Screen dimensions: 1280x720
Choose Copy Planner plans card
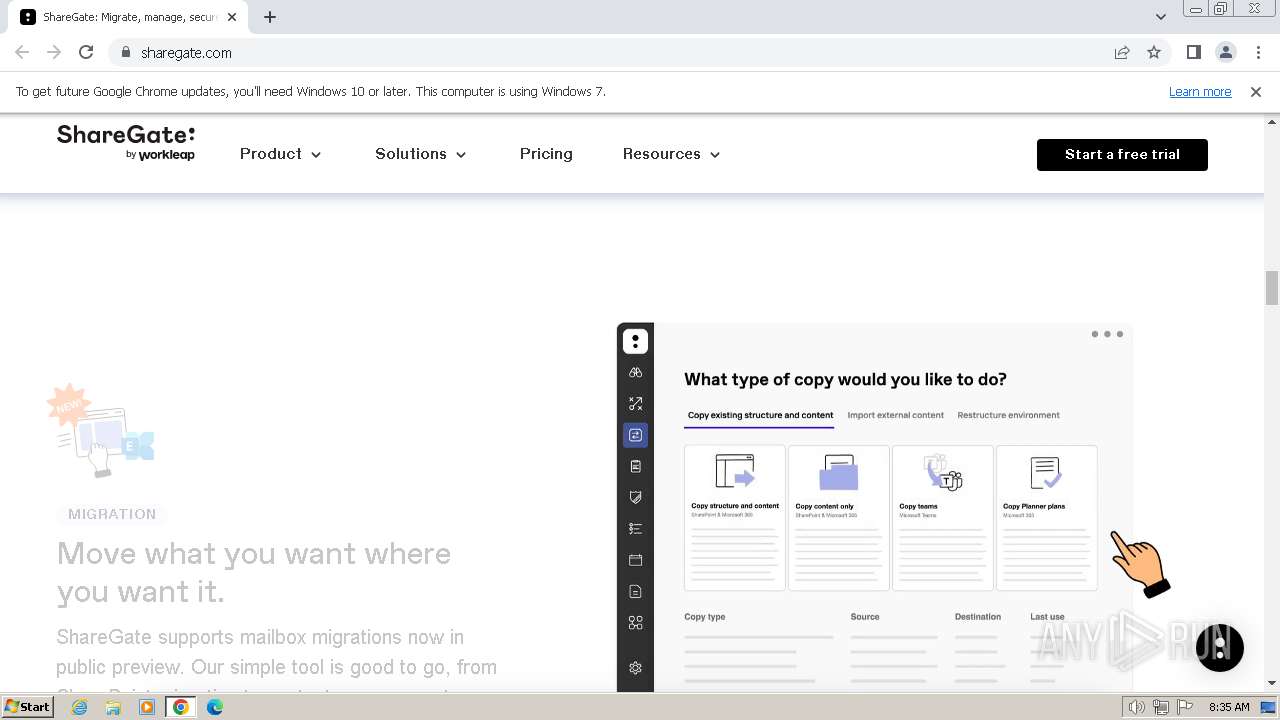point(1047,518)
